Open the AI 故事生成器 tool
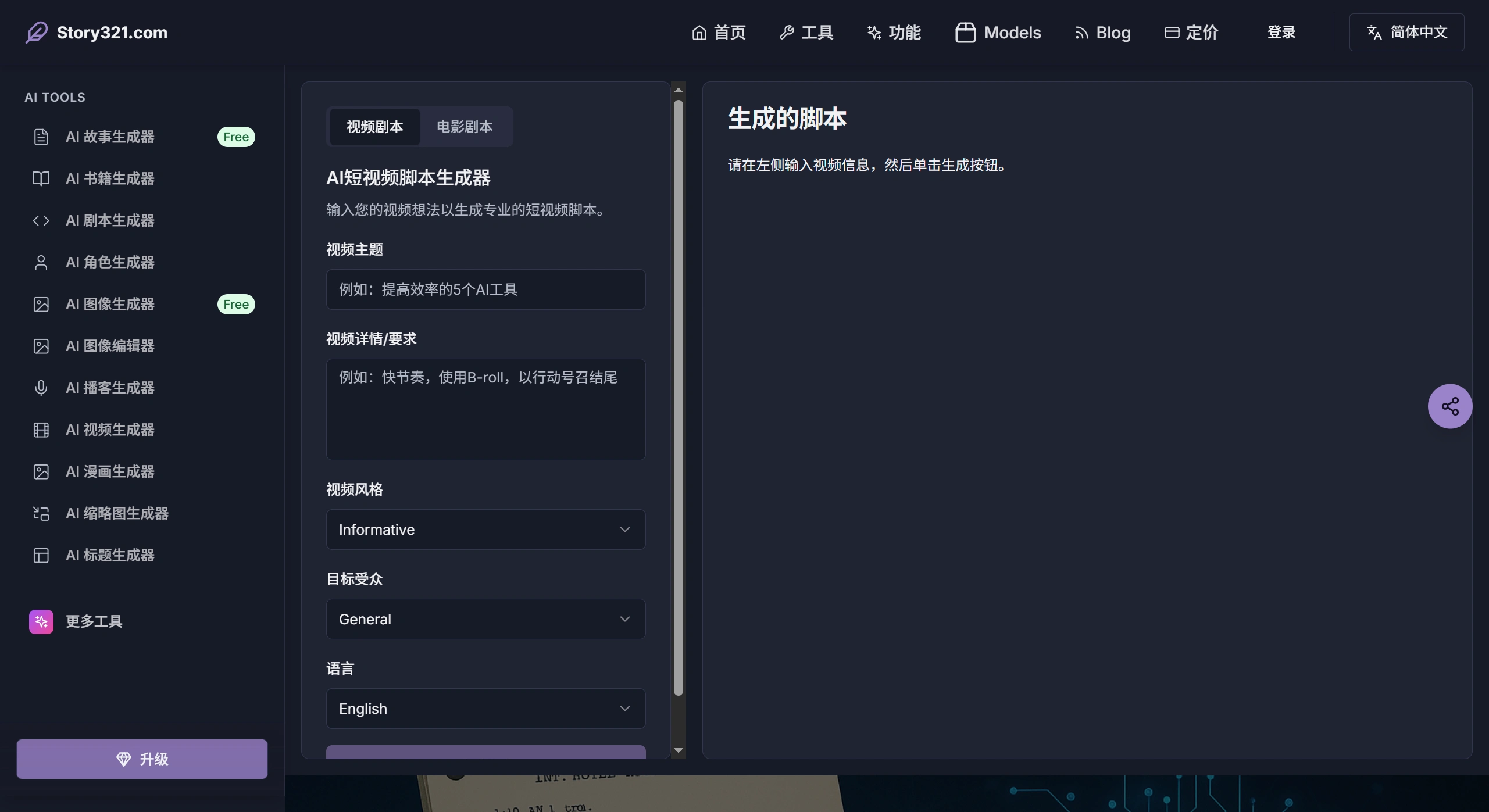The width and height of the screenshot is (1489, 812). point(110,137)
